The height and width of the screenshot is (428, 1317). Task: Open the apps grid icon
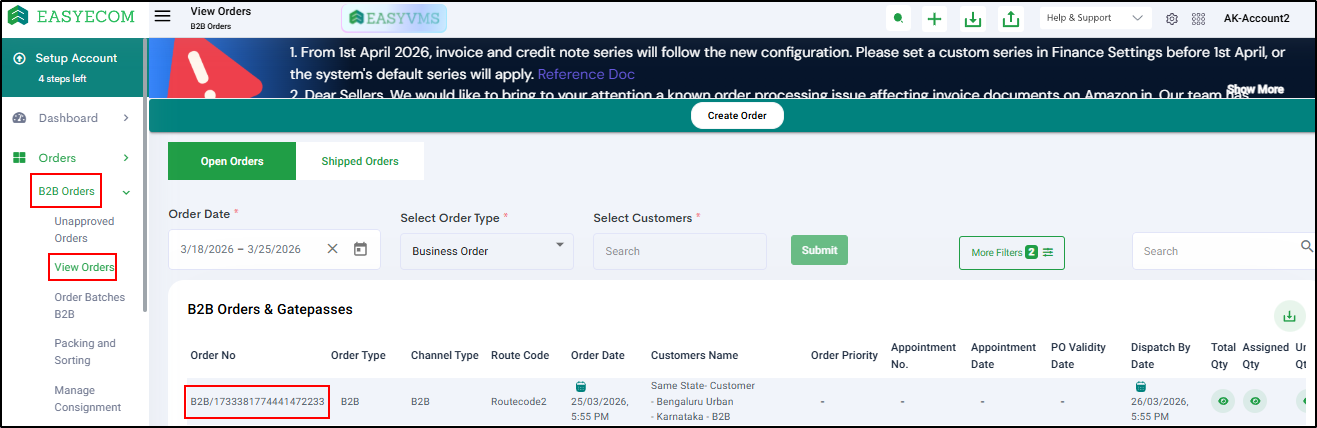(x=1198, y=19)
